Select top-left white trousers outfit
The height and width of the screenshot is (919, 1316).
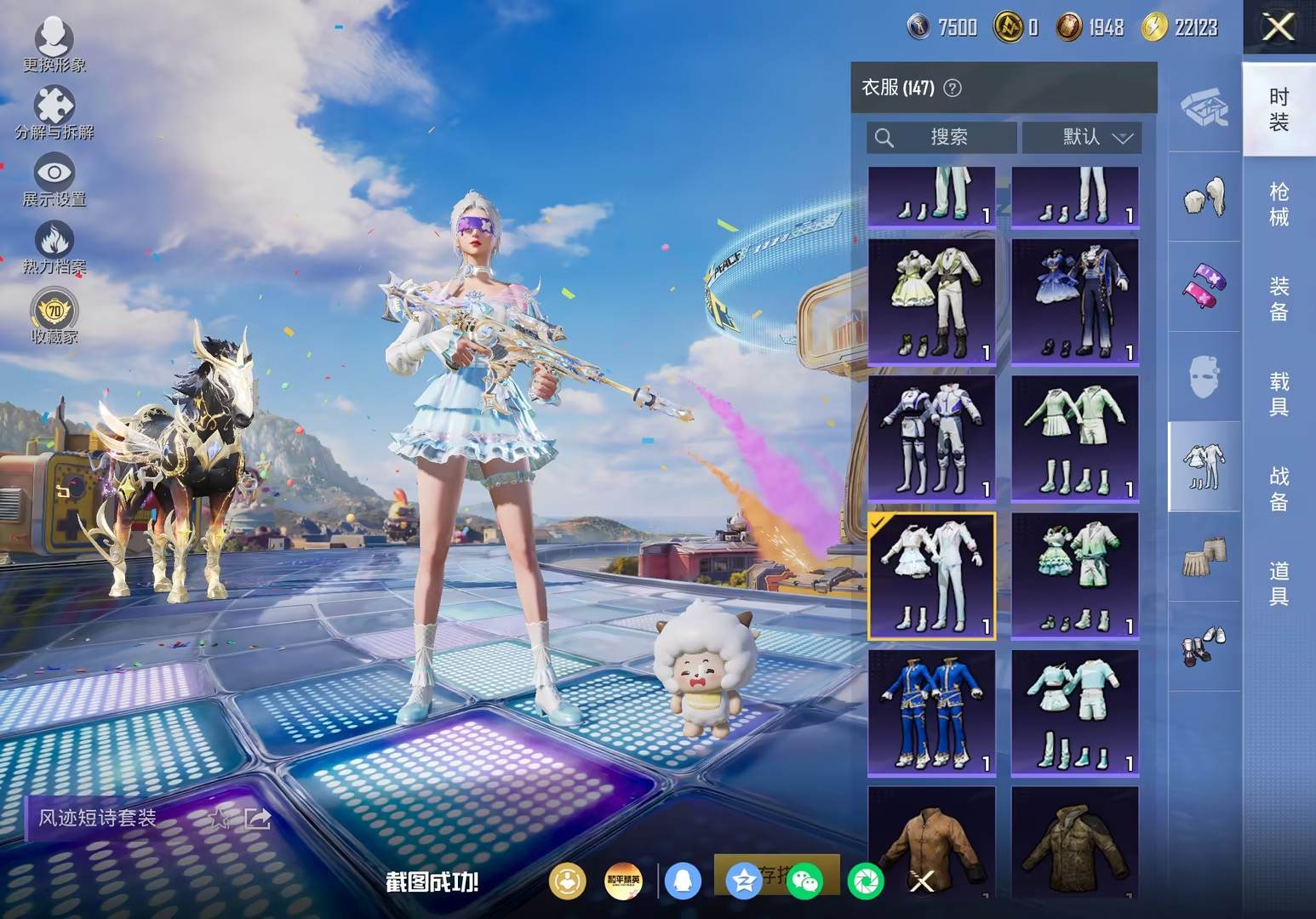[x=932, y=197]
